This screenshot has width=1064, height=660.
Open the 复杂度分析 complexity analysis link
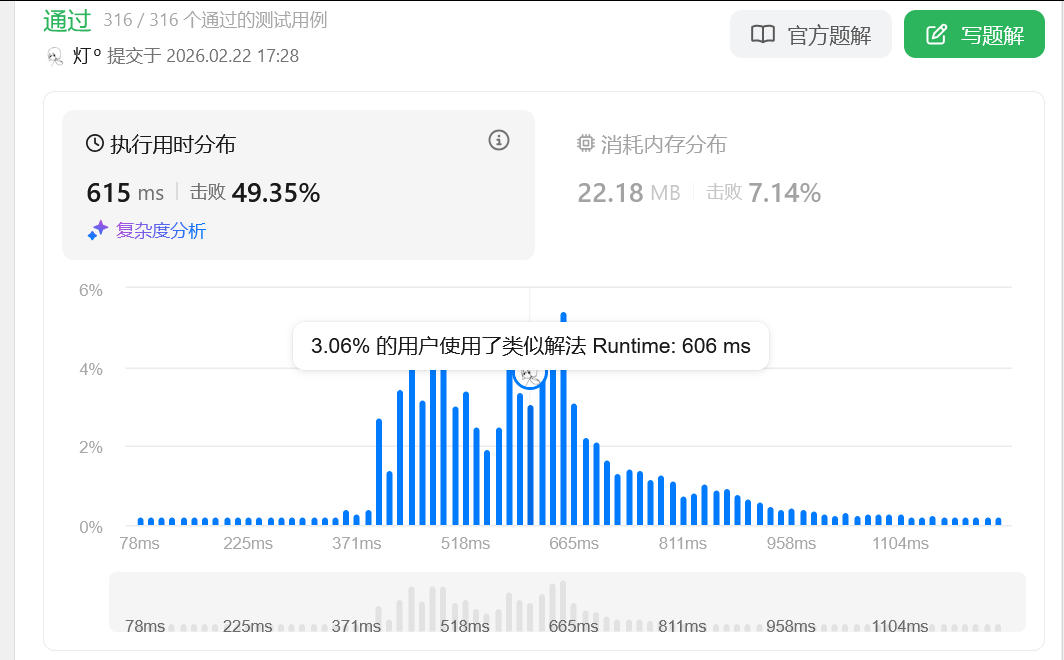pyautogui.click(x=160, y=231)
